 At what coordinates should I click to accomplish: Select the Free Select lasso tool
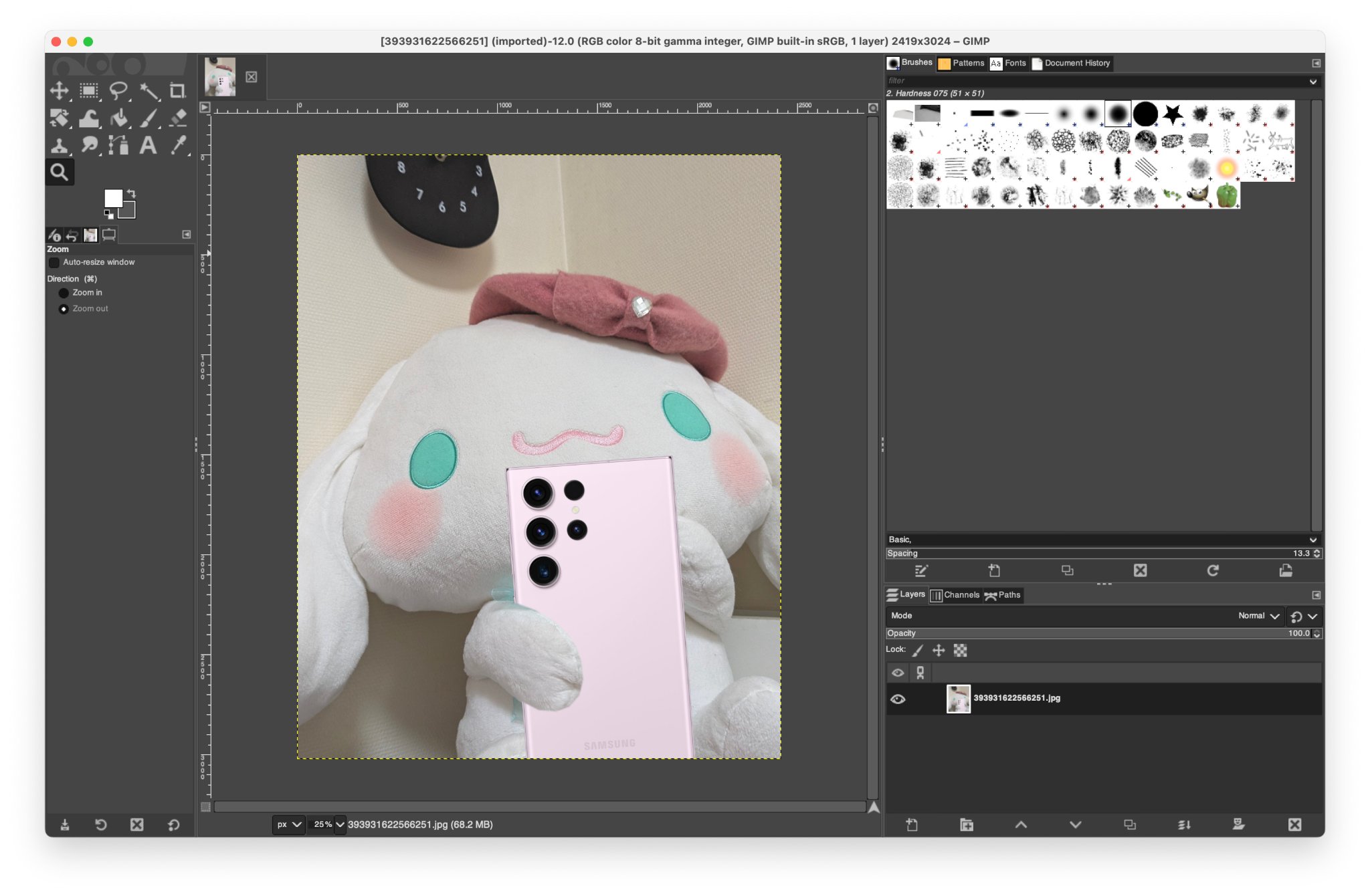[x=118, y=90]
